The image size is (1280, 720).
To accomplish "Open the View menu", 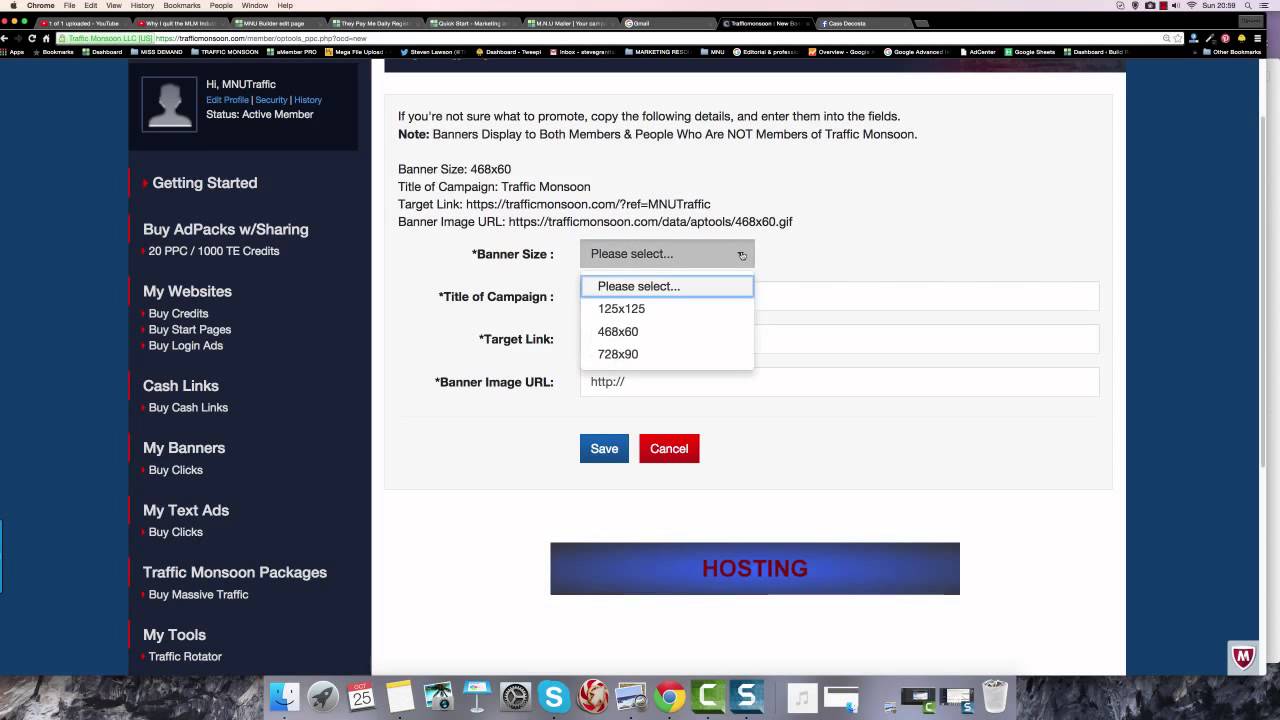I will click(114, 5).
